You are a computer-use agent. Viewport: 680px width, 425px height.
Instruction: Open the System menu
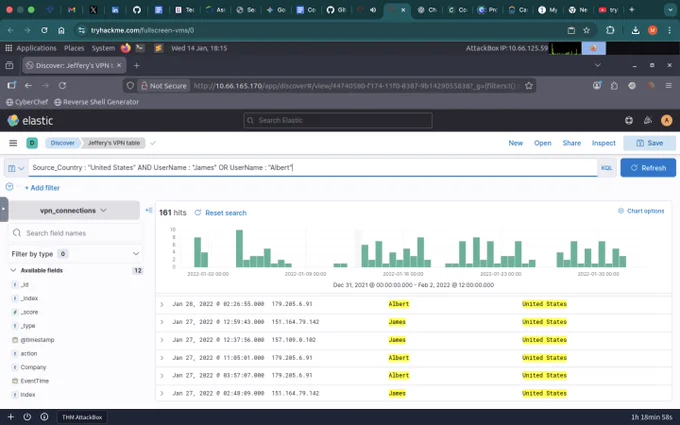click(103, 48)
